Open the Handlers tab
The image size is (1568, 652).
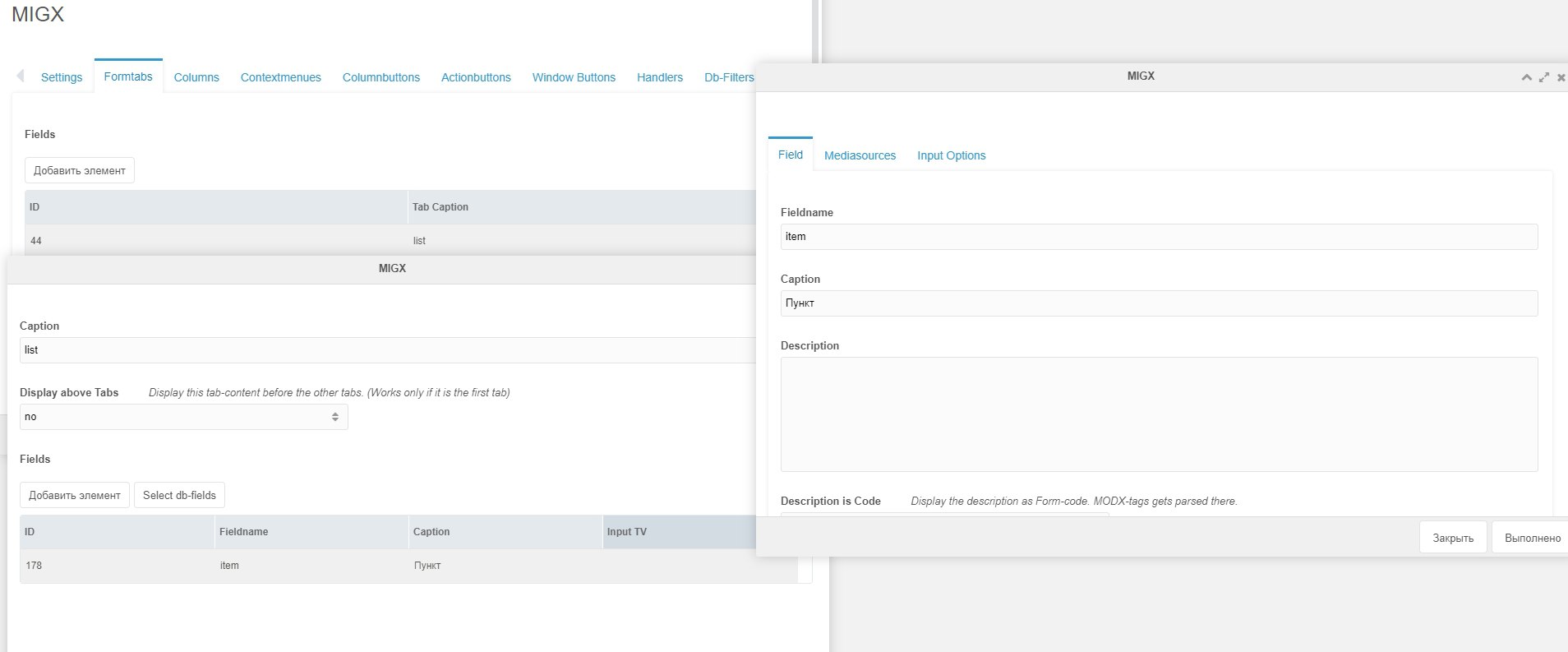pyautogui.click(x=660, y=77)
